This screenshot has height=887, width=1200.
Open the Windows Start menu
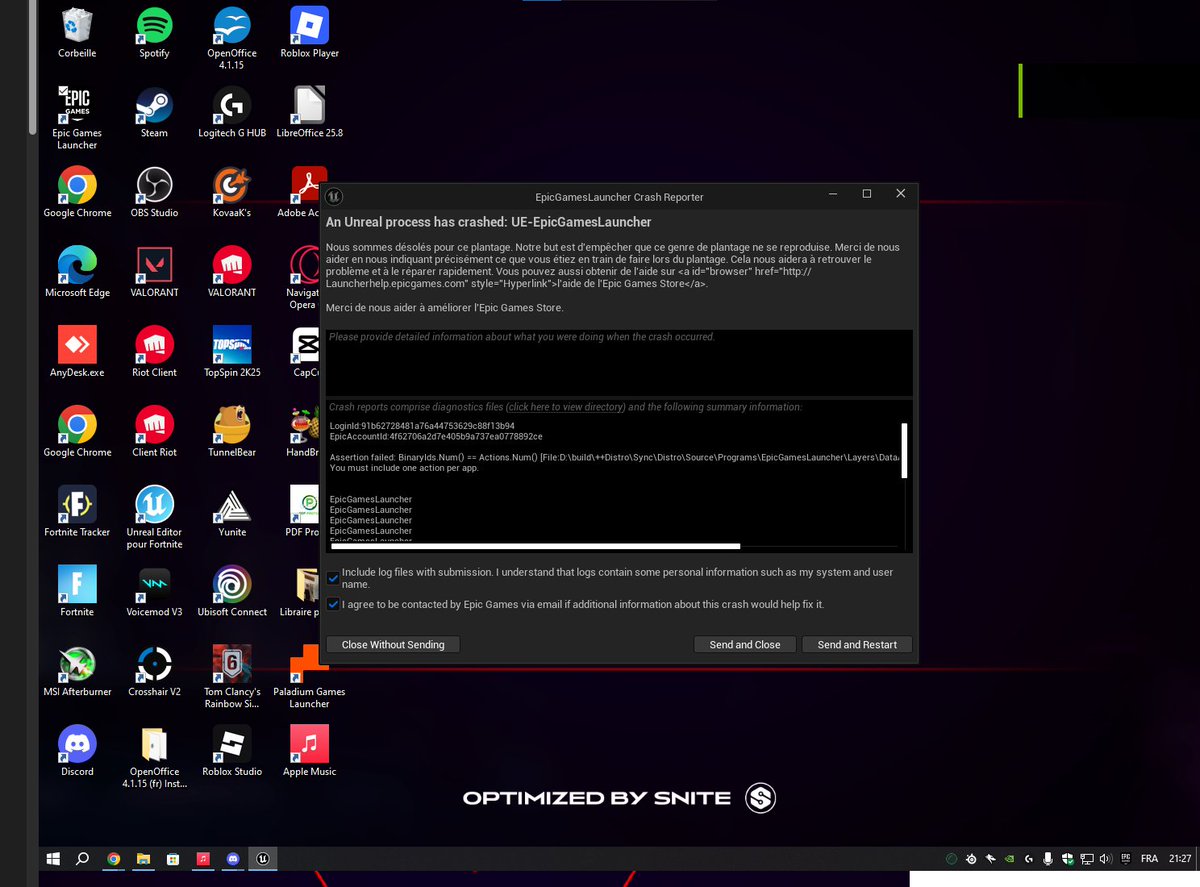[54, 858]
